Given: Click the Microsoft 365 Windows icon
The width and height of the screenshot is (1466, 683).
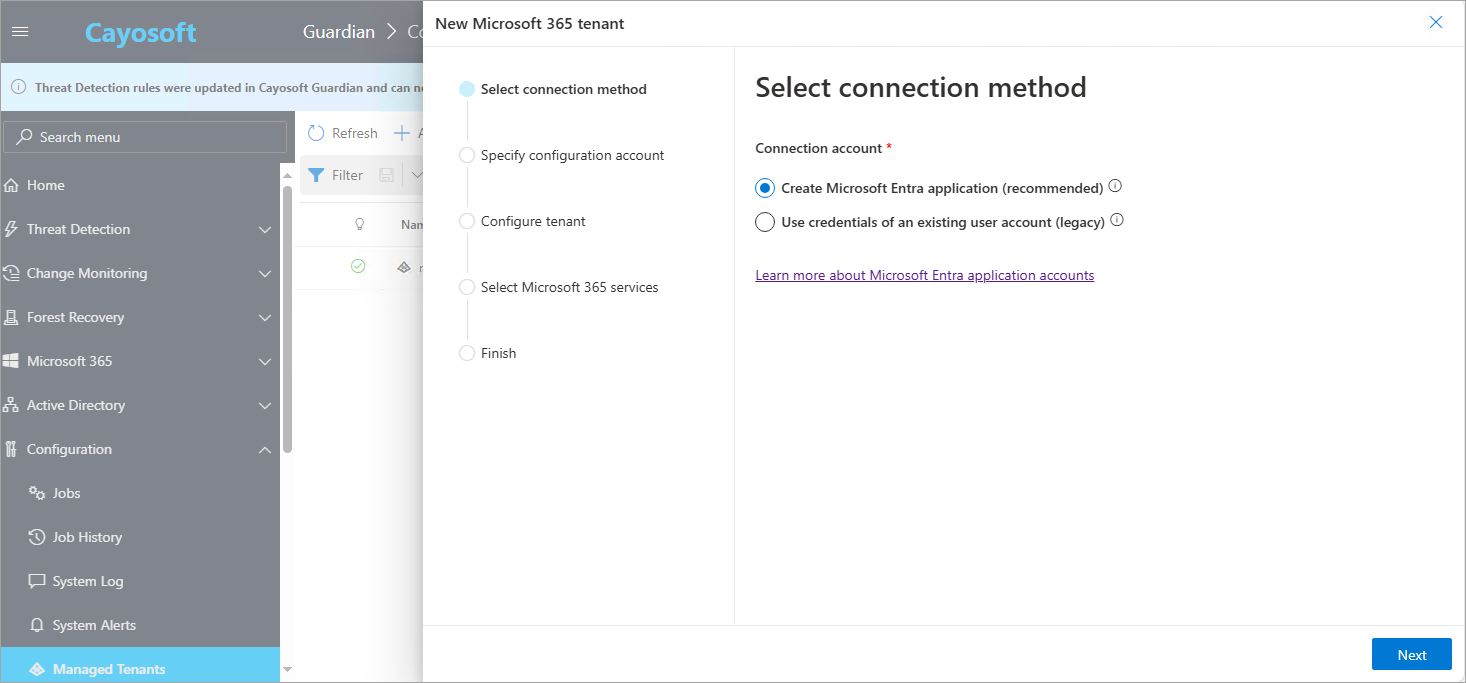Looking at the screenshot, I should 11,361.
